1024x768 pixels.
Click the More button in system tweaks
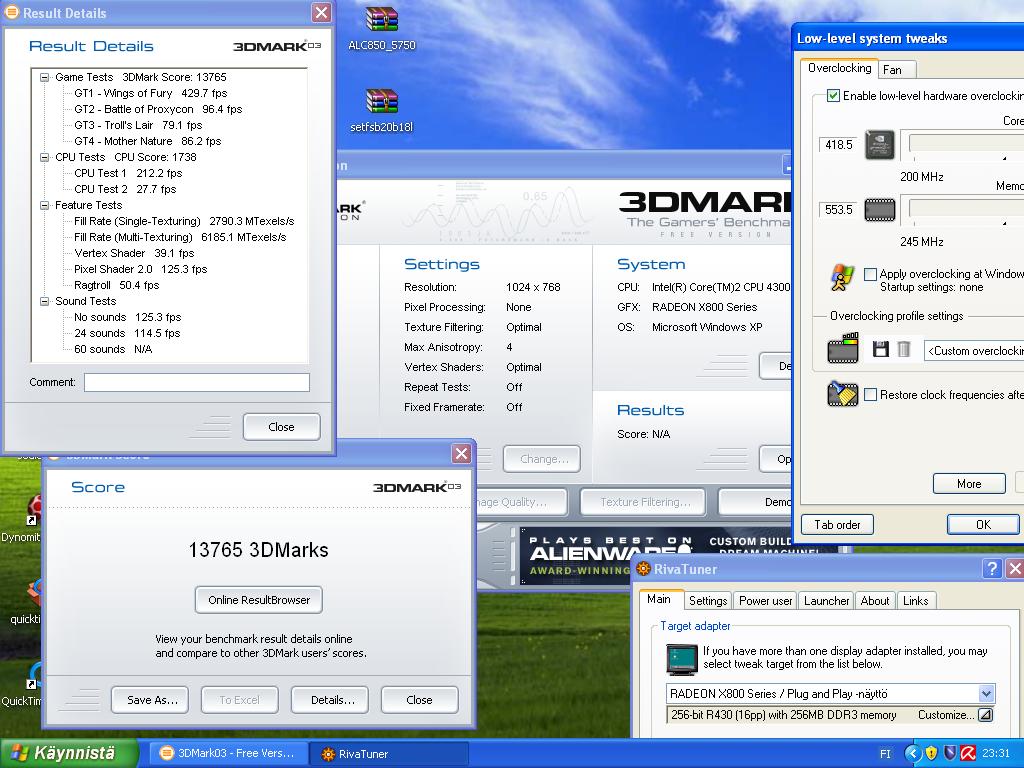[x=969, y=484]
